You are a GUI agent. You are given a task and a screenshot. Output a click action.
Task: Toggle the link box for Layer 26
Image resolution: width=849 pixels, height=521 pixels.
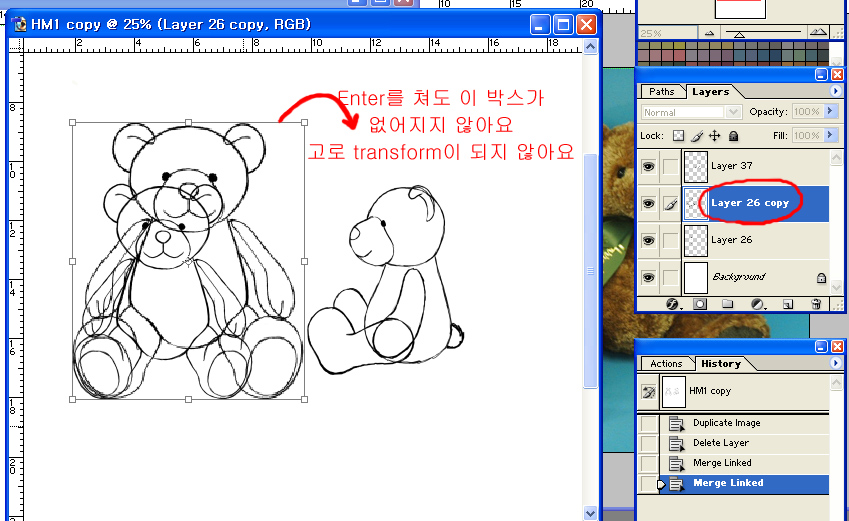[669, 240]
